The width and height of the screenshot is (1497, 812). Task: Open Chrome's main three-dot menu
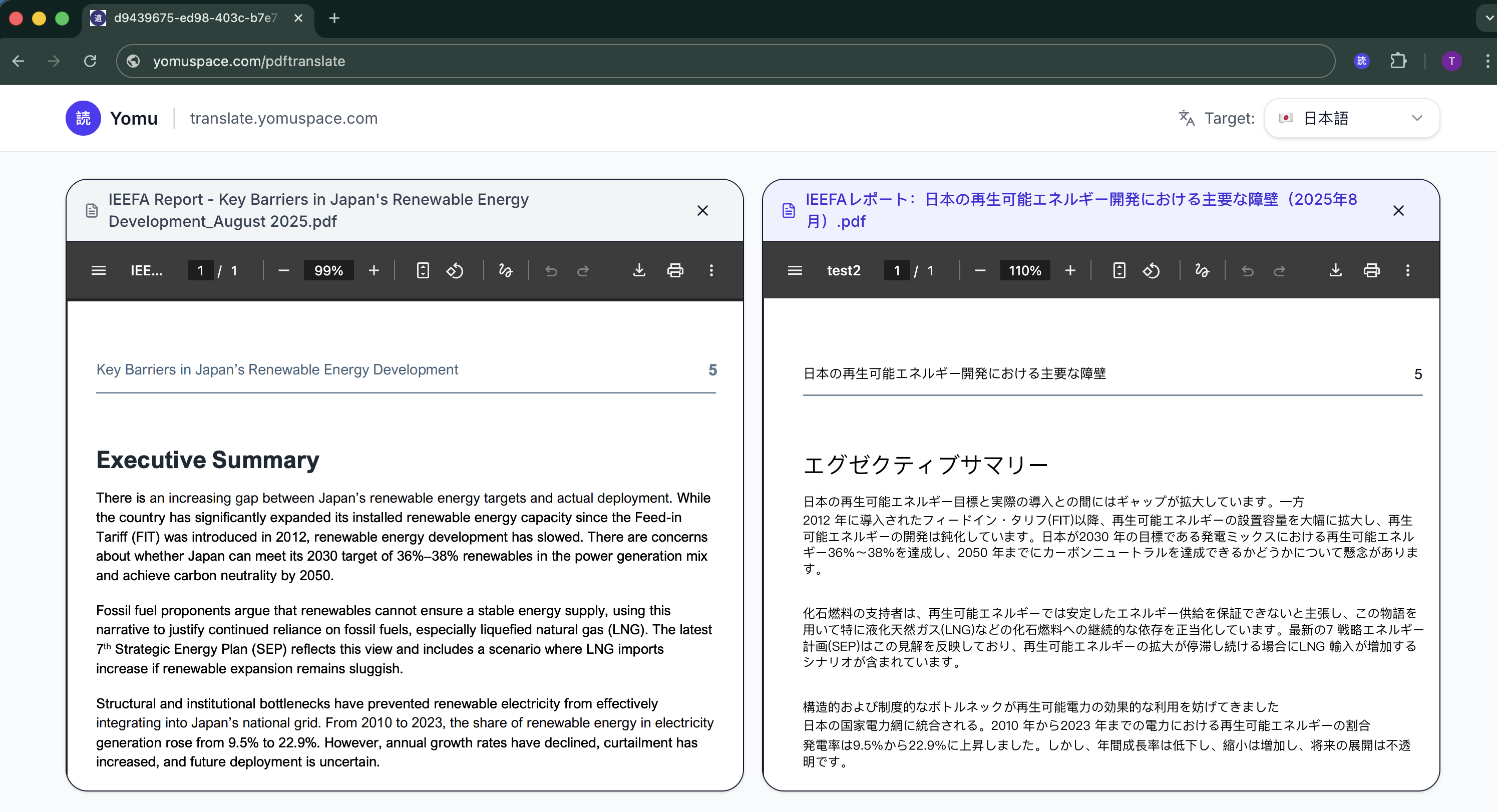coord(1487,61)
